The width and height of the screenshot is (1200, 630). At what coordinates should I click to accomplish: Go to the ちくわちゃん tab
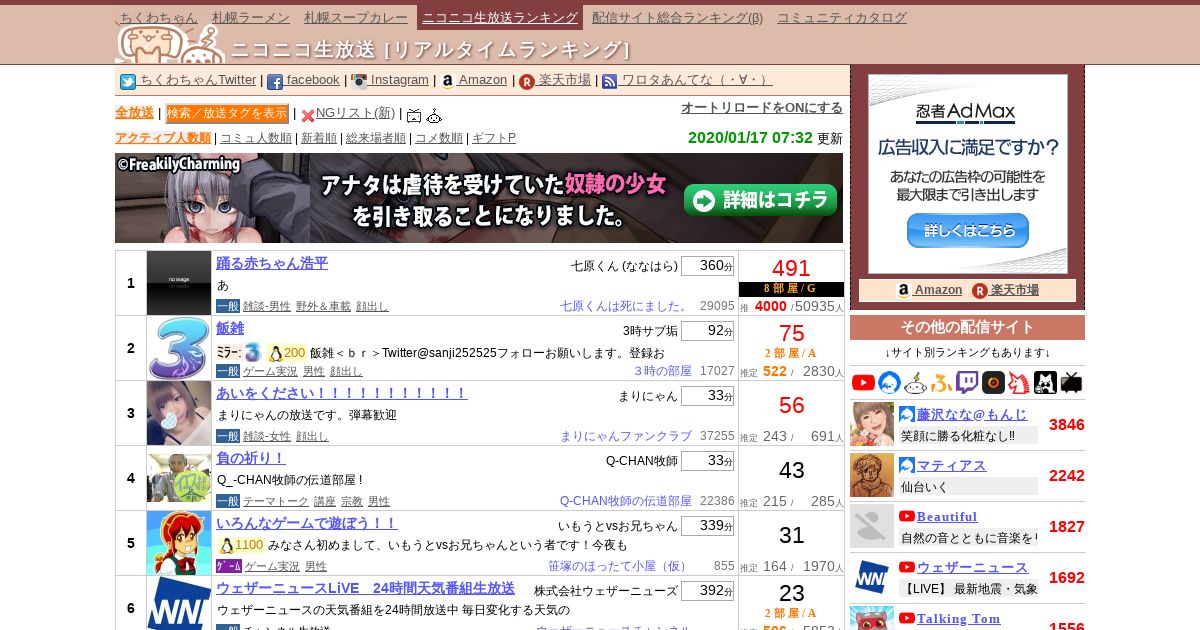click(158, 18)
